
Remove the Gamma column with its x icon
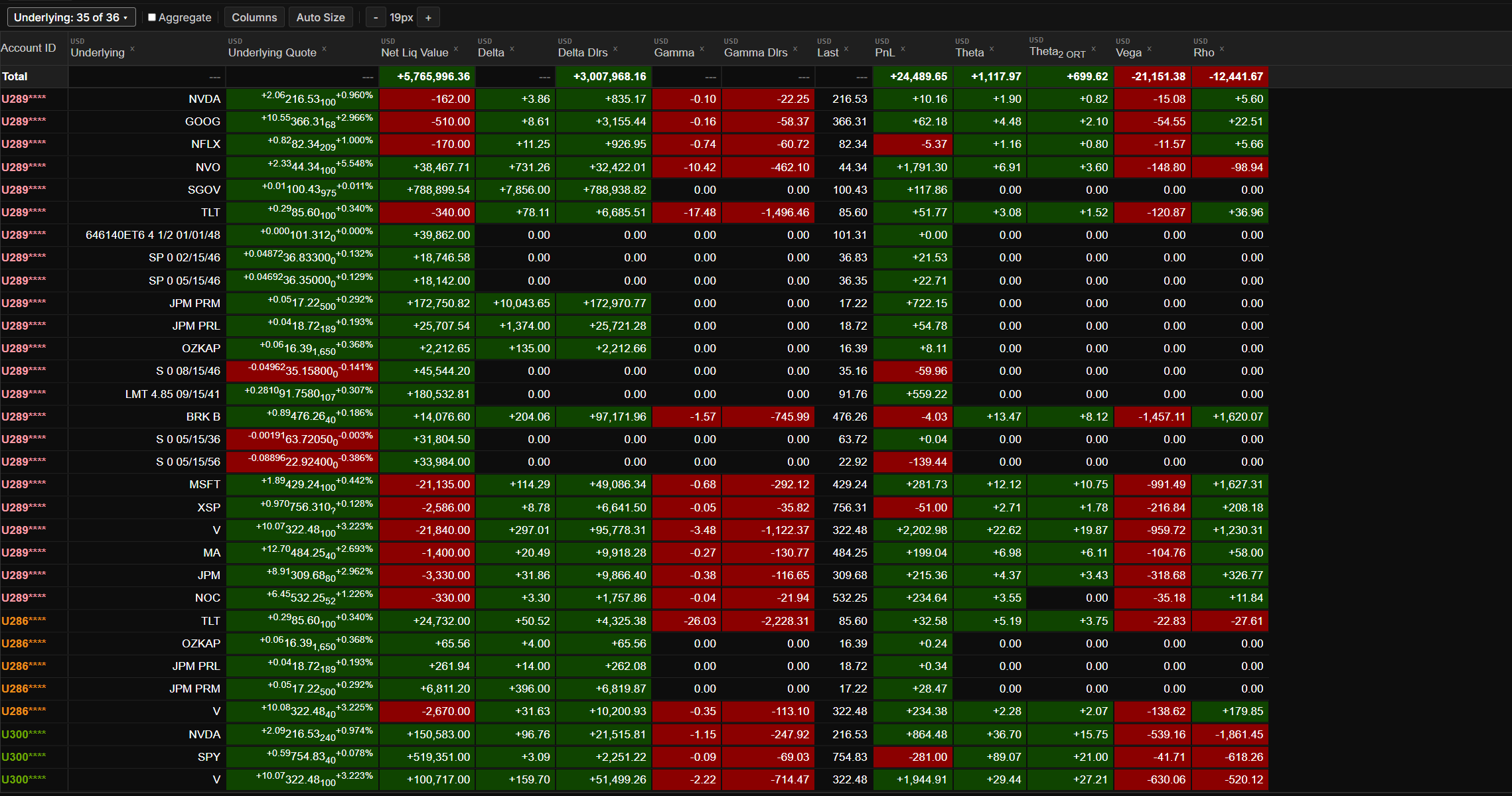(702, 48)
